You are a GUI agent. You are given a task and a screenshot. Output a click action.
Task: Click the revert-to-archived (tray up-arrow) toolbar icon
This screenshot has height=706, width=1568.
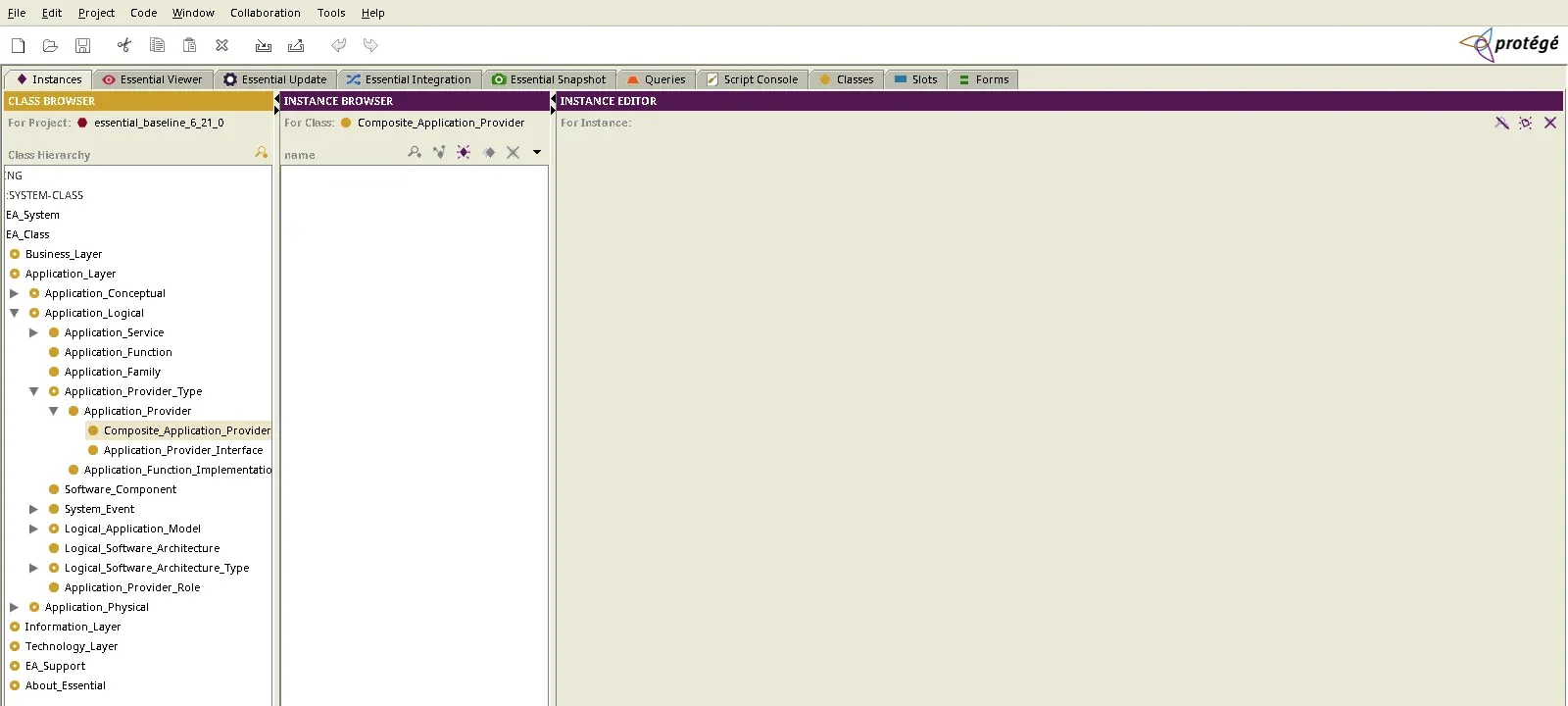(296, 45)
